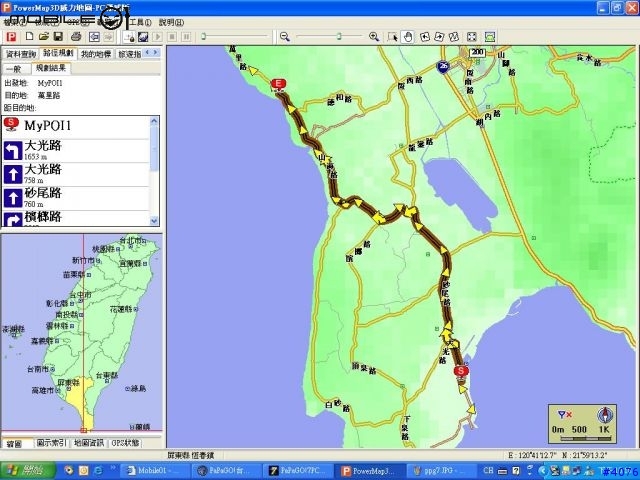Click the compass in the scale box
This screenshot has width=640, height=480.
[x=604, y=415]
